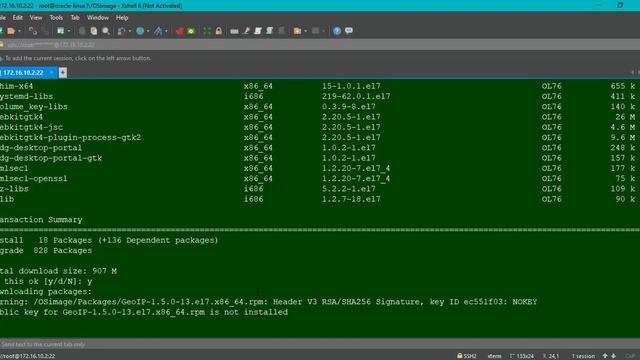Screen dimensions: 640x360
Task: Open the Tools menu
Action: [x=56, y=18]
